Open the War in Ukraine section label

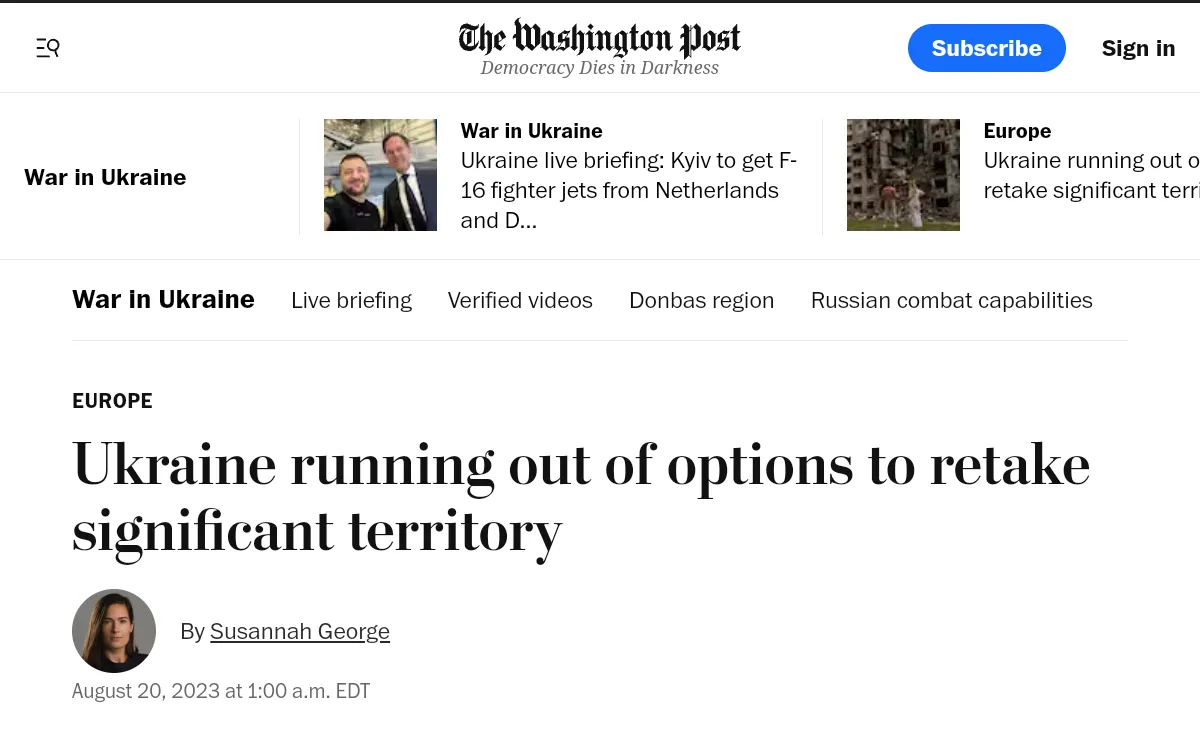105,177
